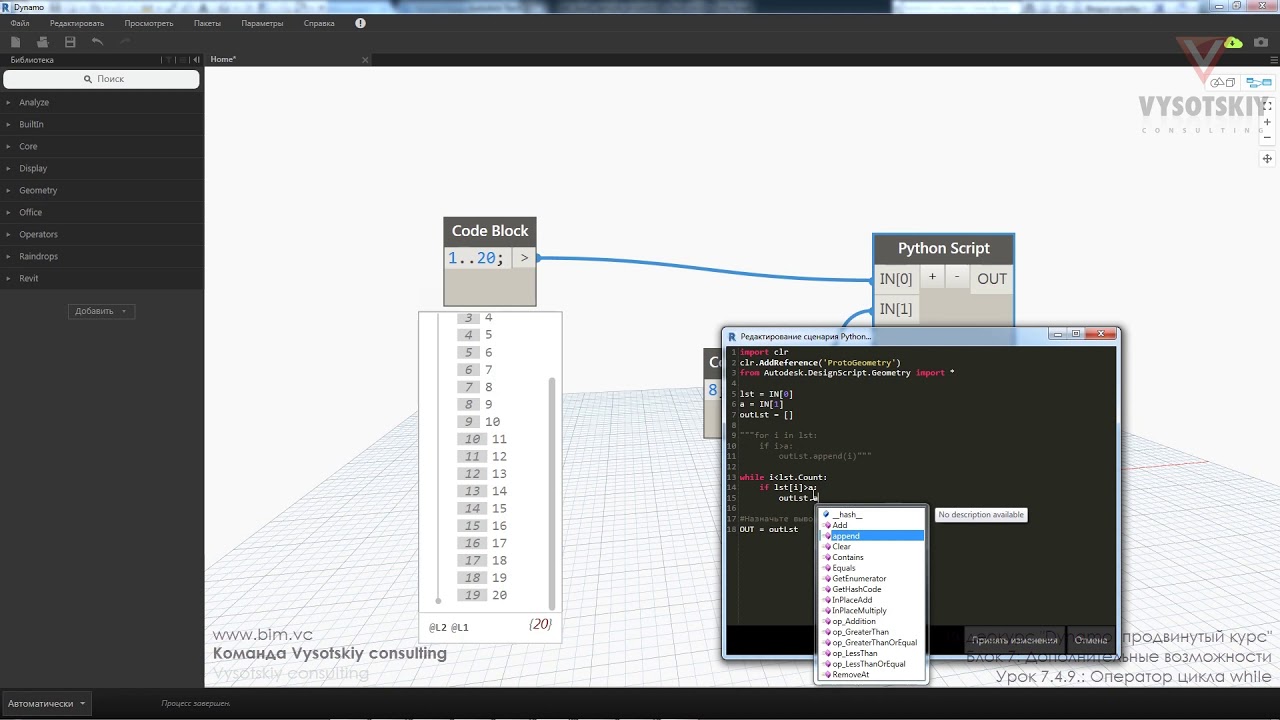Expand the Office library category

102,213
